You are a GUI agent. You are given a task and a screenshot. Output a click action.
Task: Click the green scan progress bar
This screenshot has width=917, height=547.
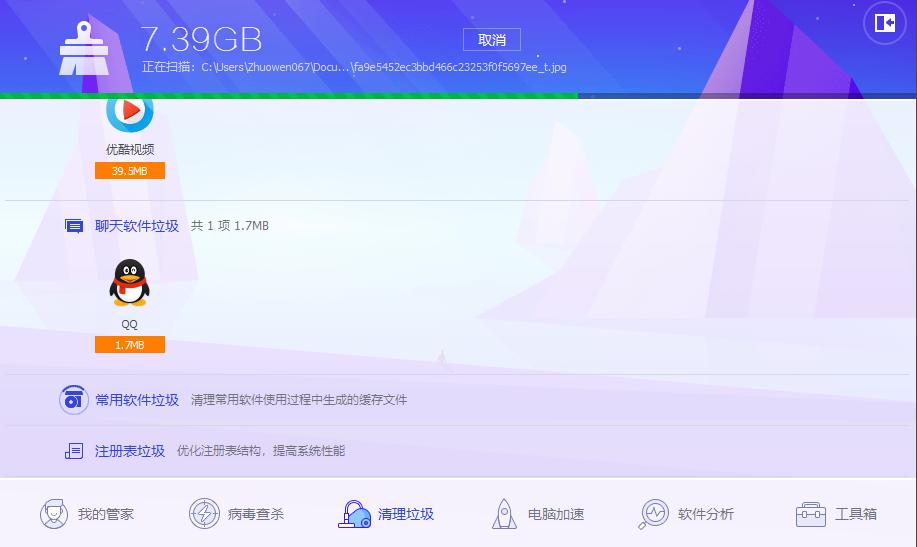click(x=289, y=95)
